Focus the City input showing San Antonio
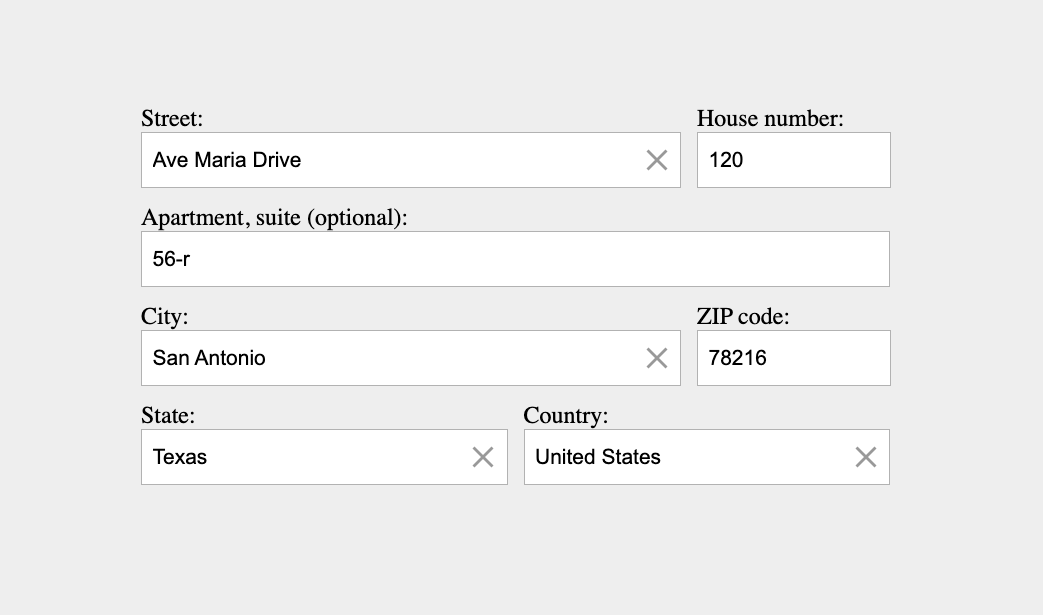This screenshot has width=1043, height=615. click(x=390, y=358)
